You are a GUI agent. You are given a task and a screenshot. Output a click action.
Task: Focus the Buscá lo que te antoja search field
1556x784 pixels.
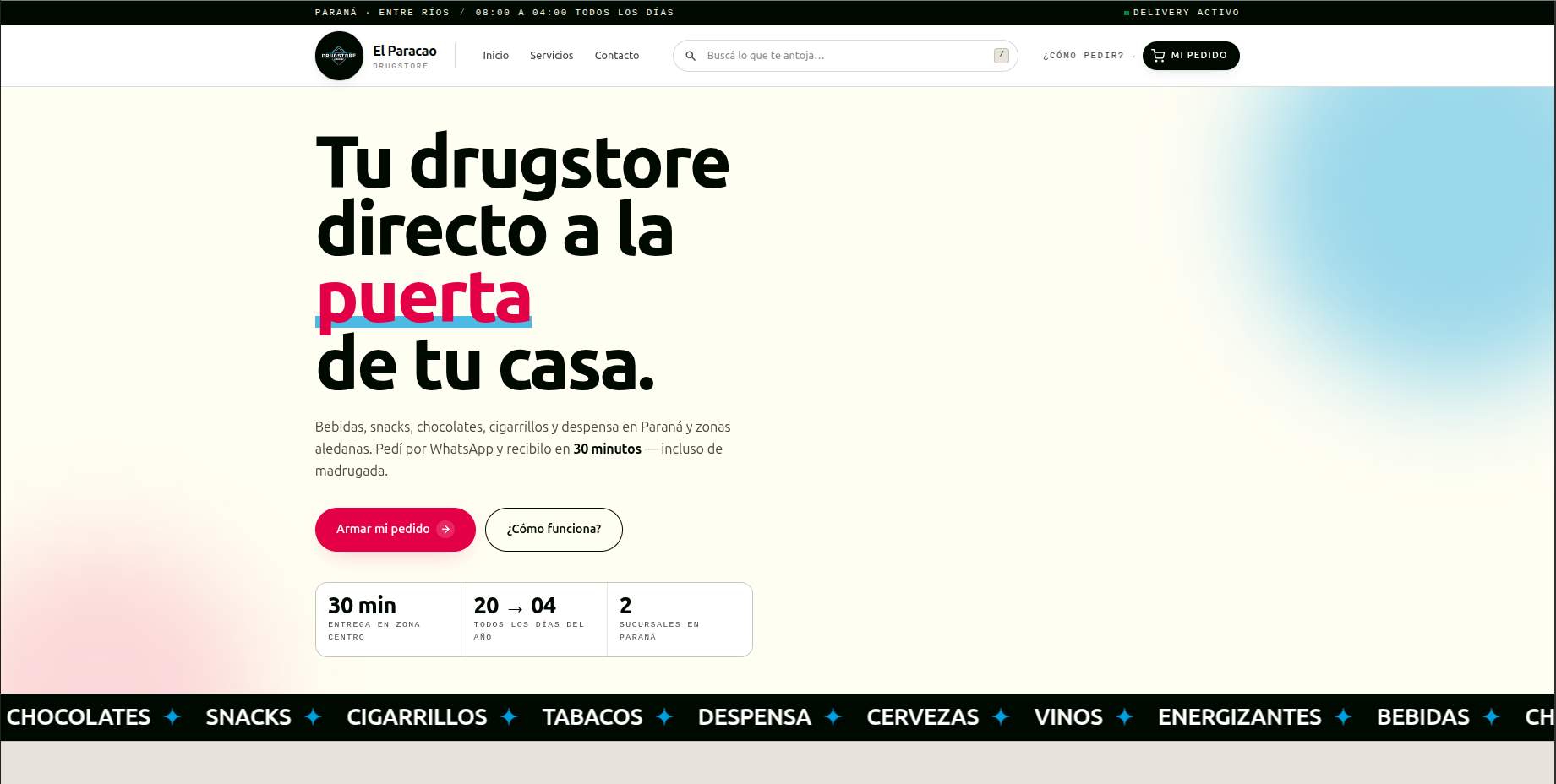coord(845,56)
